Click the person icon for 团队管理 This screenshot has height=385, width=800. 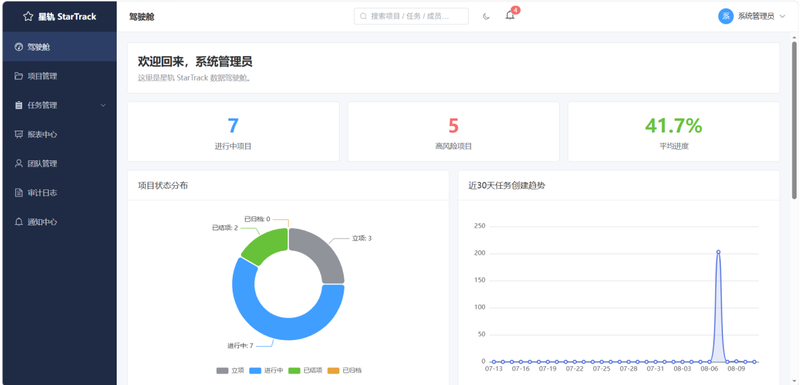coord(19,164)
